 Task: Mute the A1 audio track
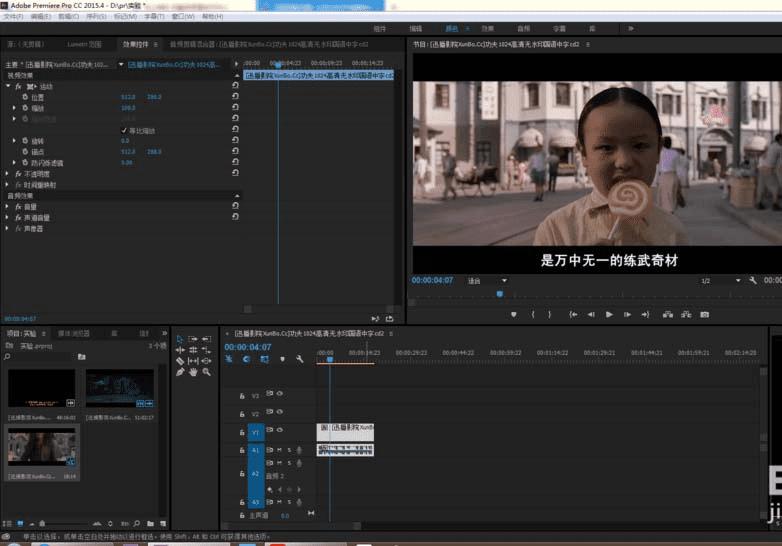coord(279,450)
